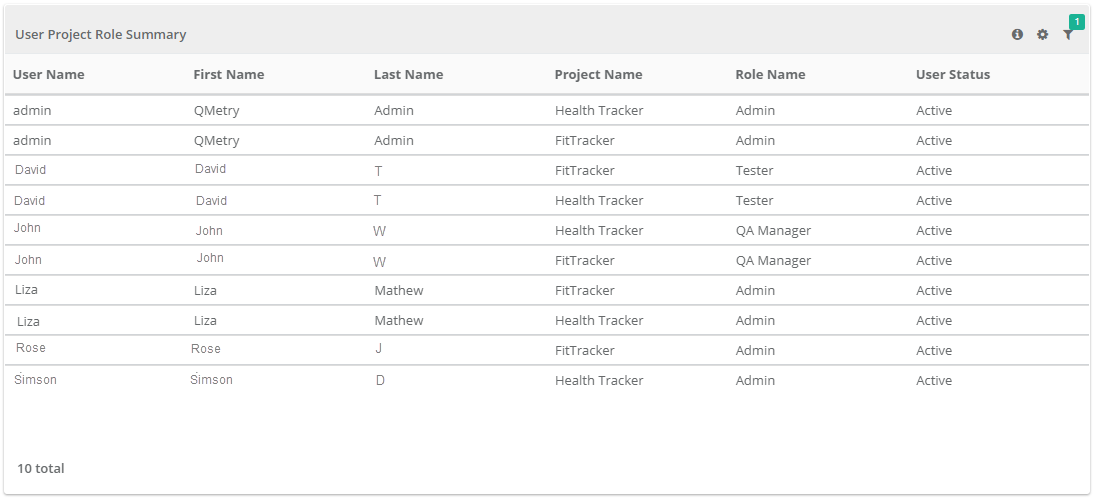Click QMetry first name in admin FitTracker row
The height and width of the screenshot is (498, 1094).
pyautogui.click(x=216, y=141)
